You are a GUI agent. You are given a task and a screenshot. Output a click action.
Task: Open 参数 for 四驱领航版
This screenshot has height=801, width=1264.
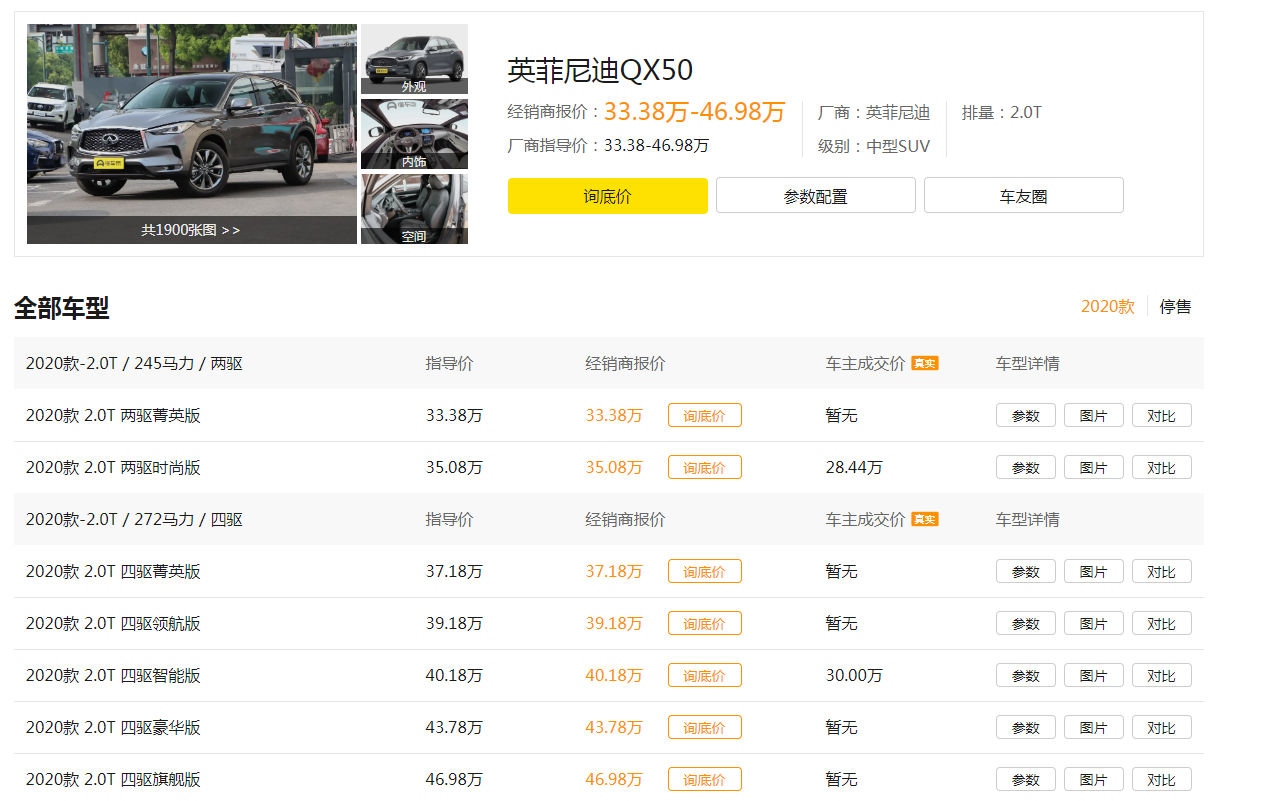tap(1026, 624)
